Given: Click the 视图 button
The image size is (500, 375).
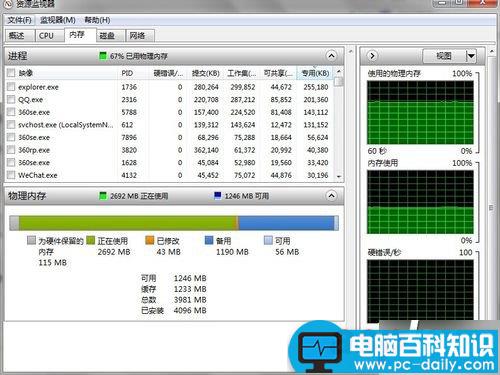Looking at the screenshot, I should click(444, 56).
